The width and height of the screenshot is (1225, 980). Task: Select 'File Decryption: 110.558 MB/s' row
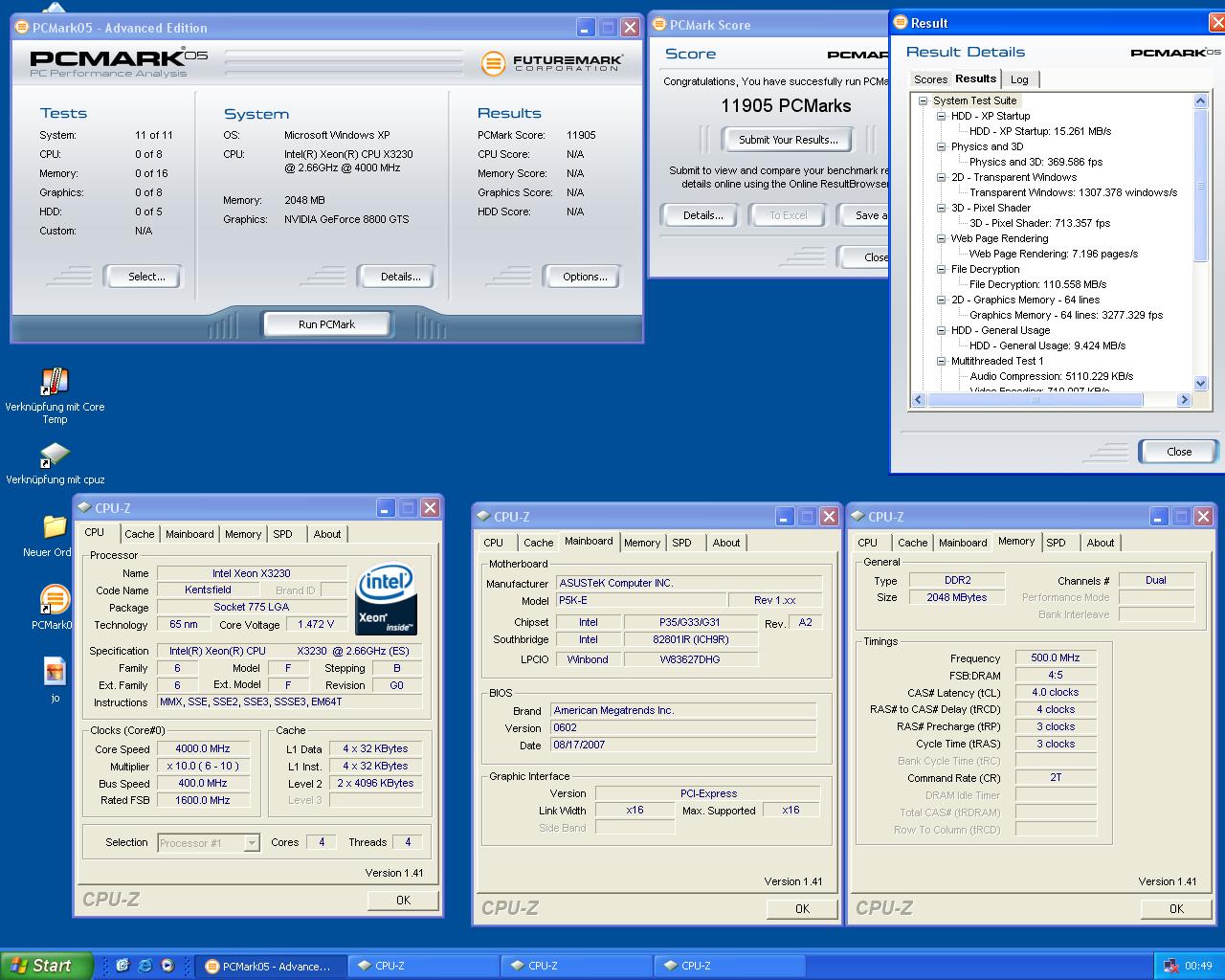click(1037, 284)
